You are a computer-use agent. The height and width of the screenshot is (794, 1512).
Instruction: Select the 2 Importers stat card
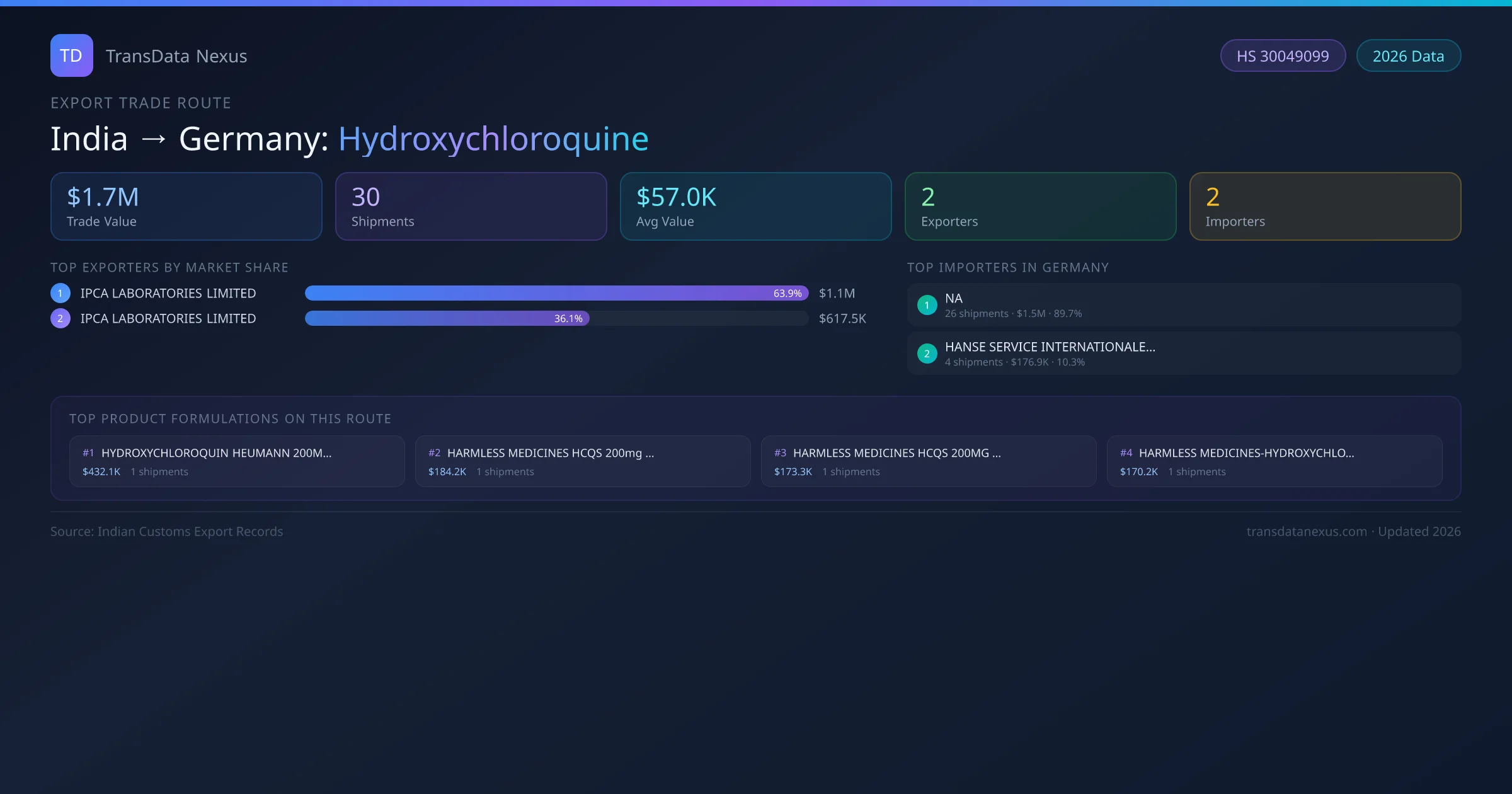(x=1325, y=207)
